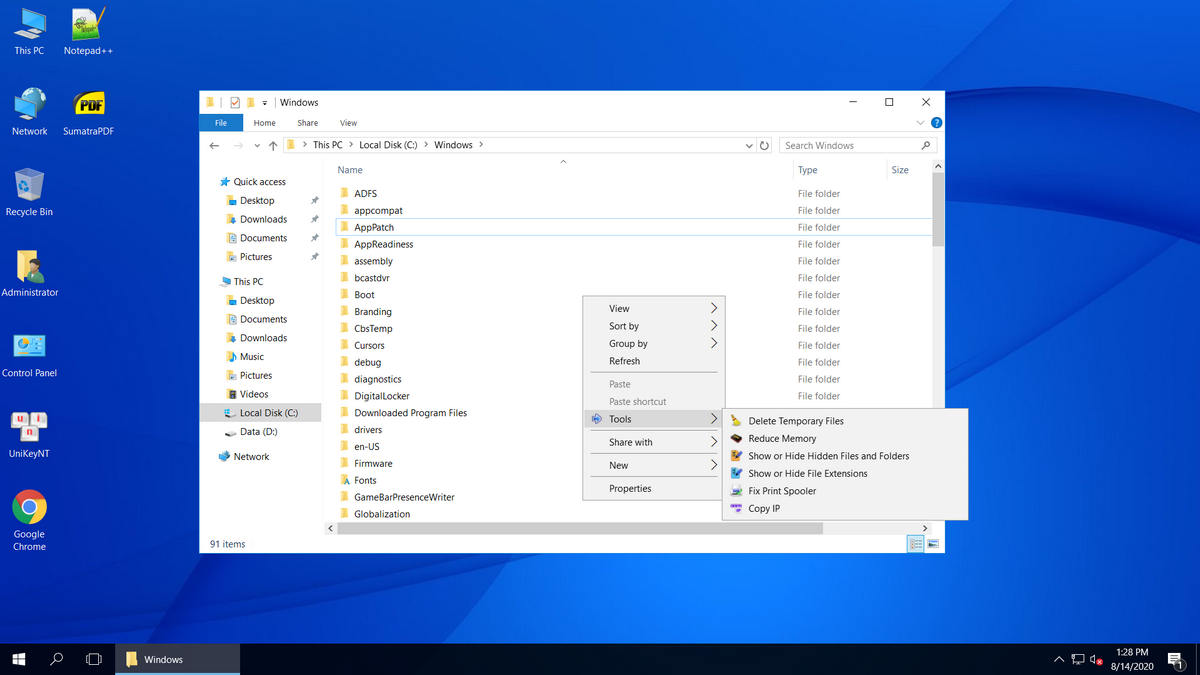
Task: Launch Google Chrome from the desktop
Action: click(x=29, y=508)
